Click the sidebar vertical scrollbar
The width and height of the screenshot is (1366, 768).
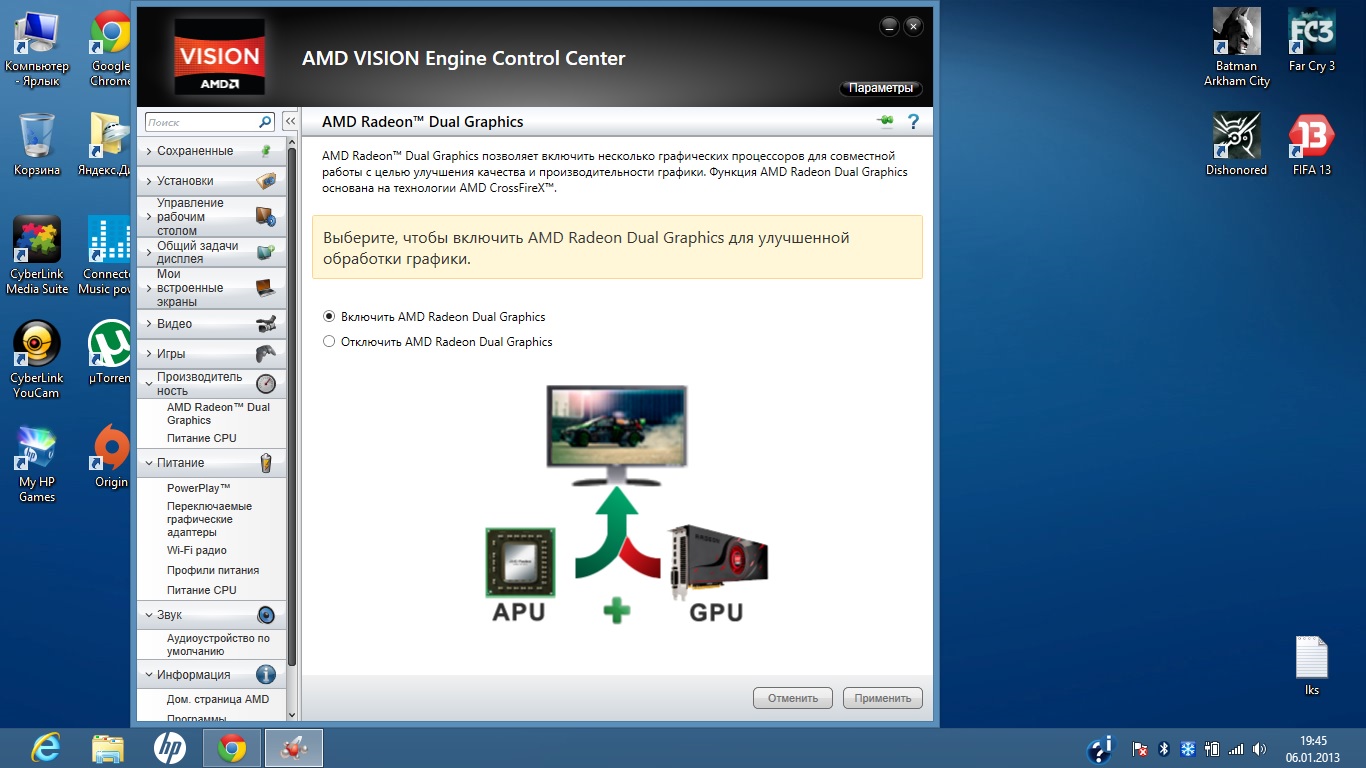tap(292, 405)
